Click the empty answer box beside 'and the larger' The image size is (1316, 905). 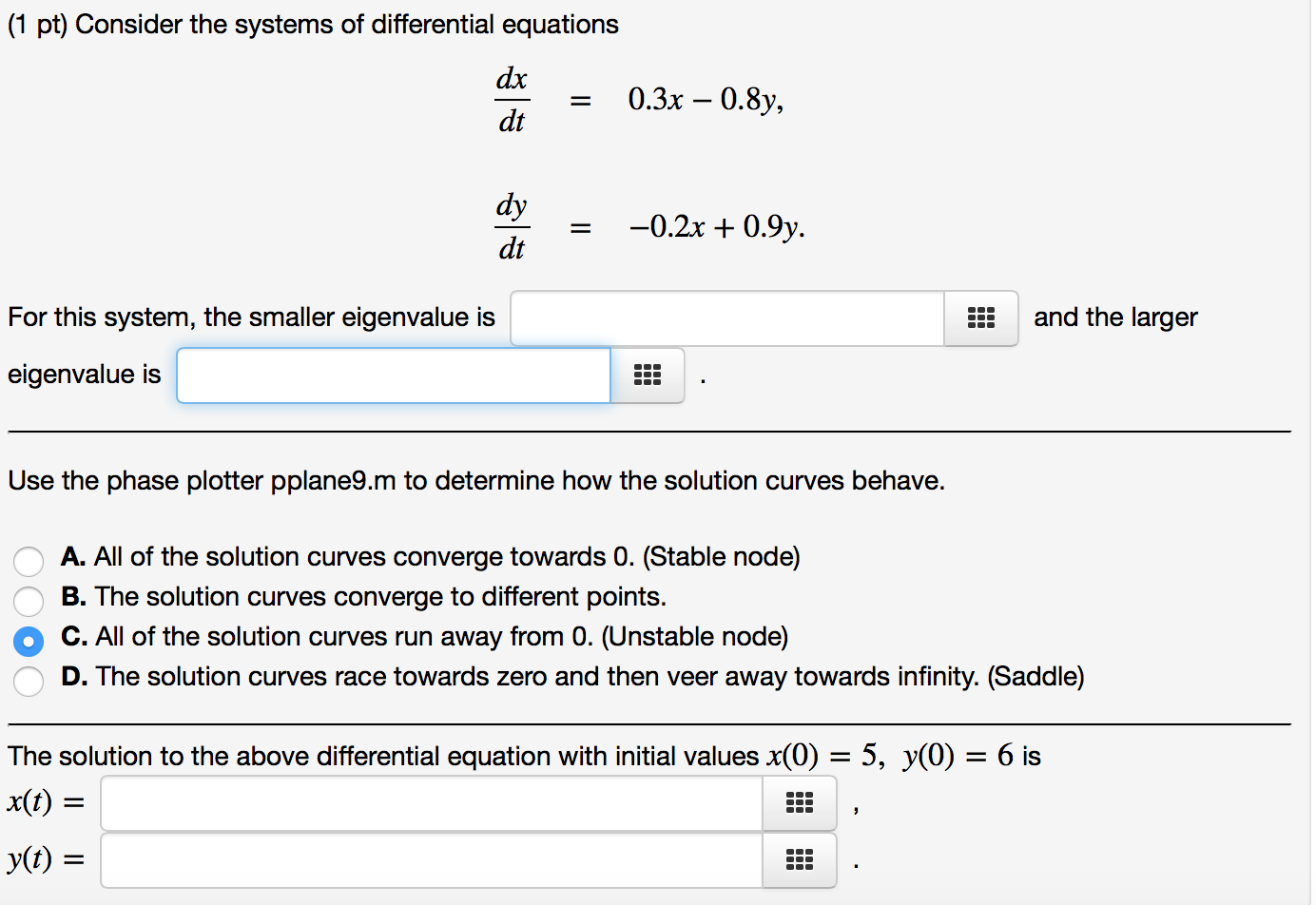pos(727,318)
